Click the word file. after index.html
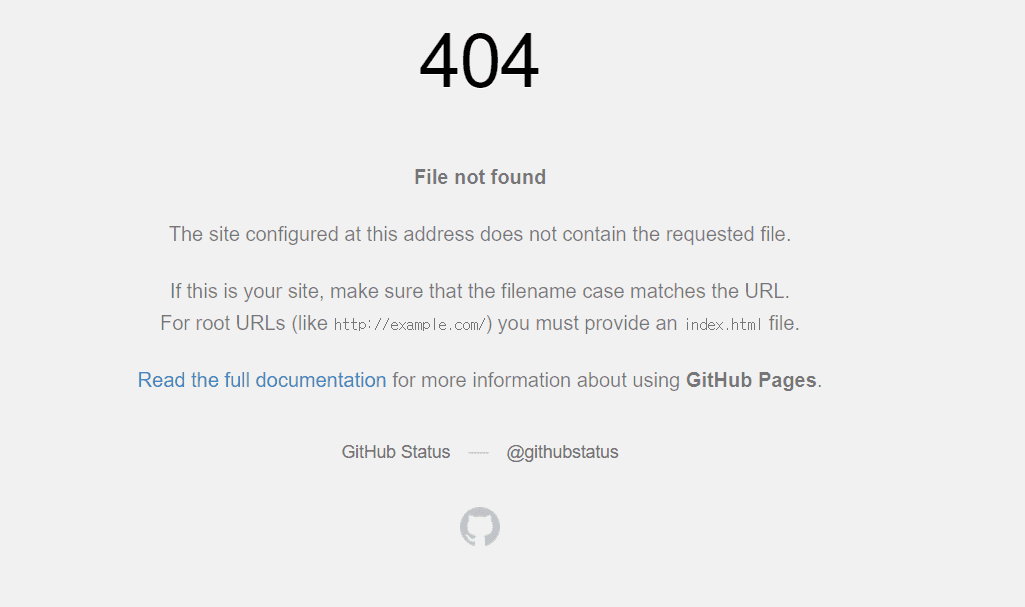The width and height of the screenshot is (1025, 607). [784, 323]
